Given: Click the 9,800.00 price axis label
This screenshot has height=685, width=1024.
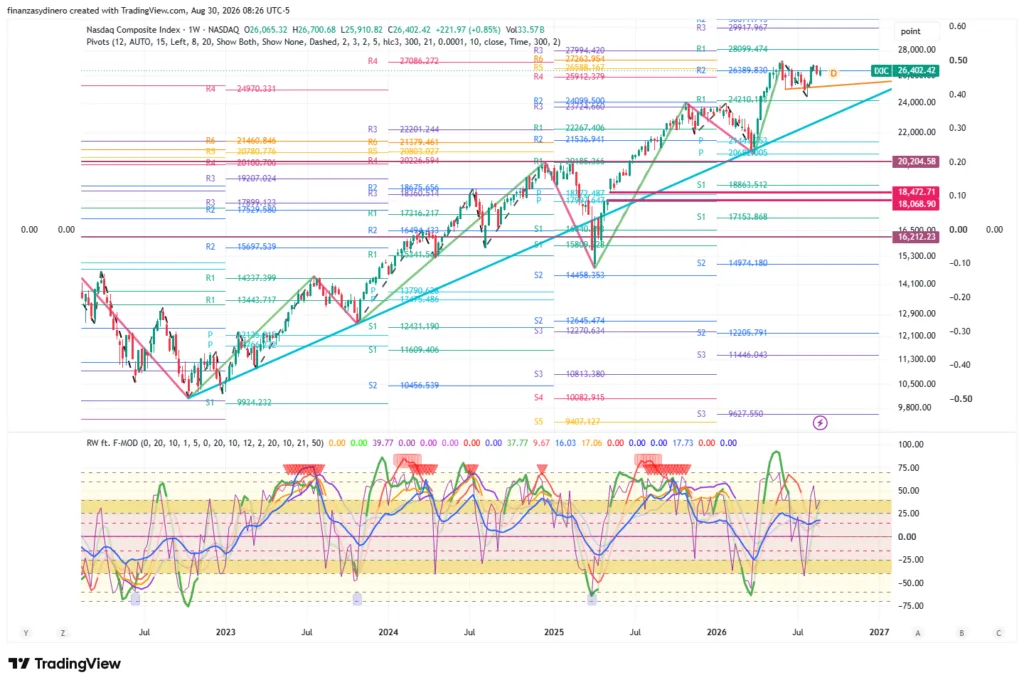Looking at the screenshot, I should coord(916,407).
